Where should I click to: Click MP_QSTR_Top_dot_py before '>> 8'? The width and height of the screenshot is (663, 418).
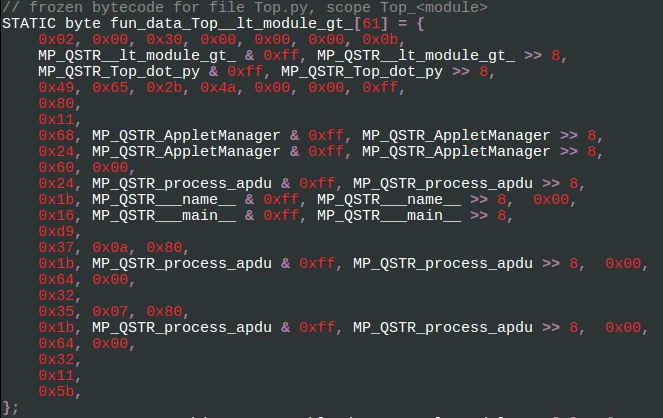point(362,71)
